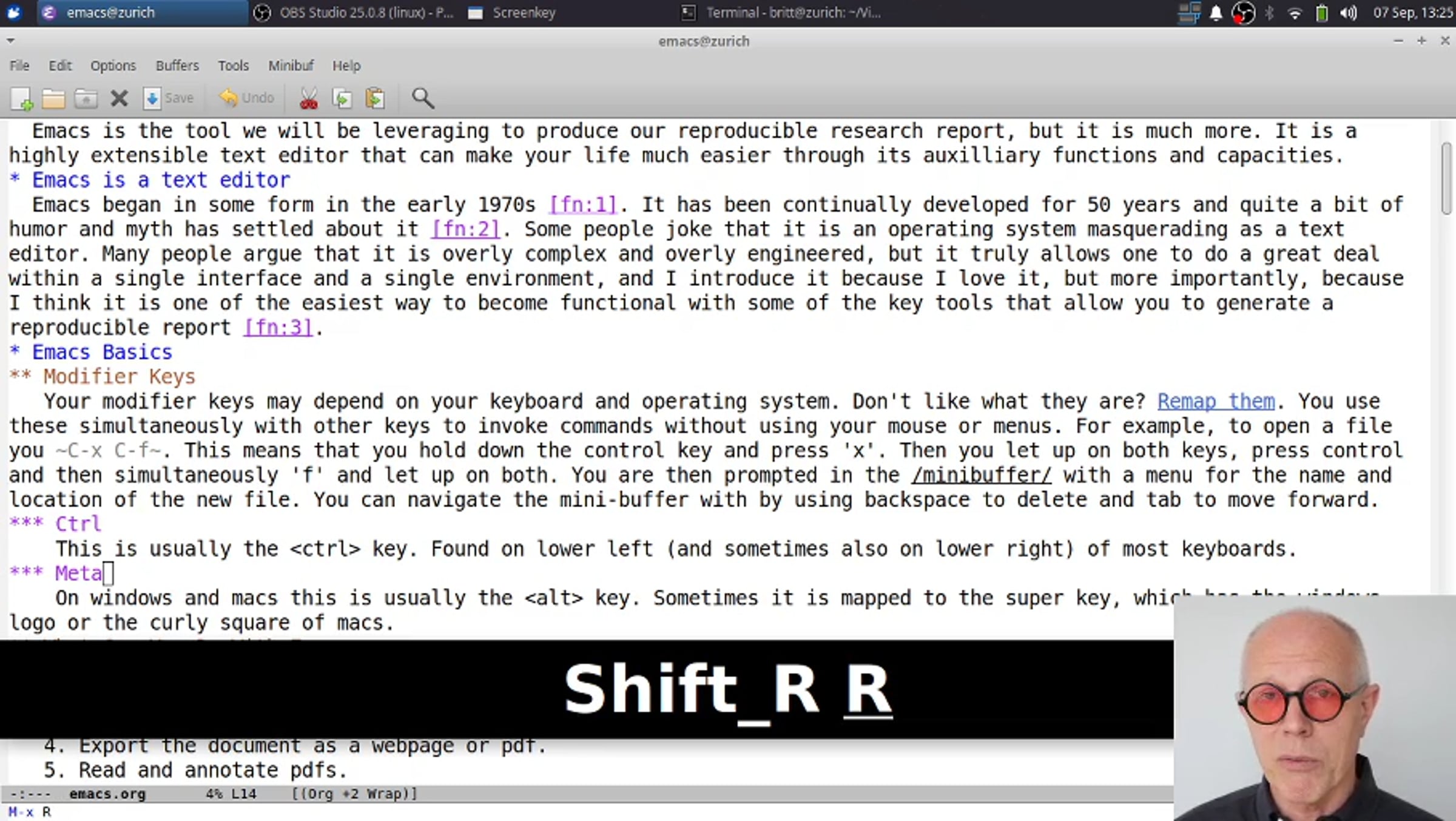Open the Buffers menu
This screenshot has width=1456, height=821.
(177, 66)
